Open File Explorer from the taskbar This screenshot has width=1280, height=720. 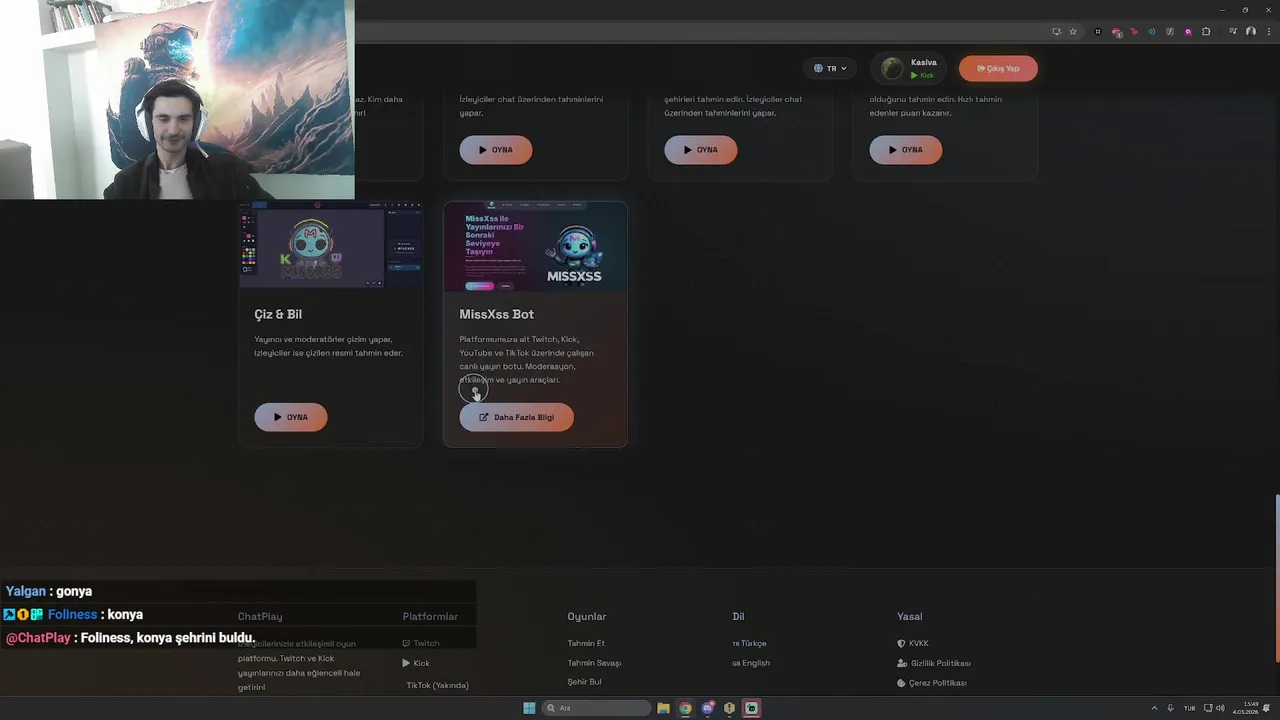coord(663,708)
